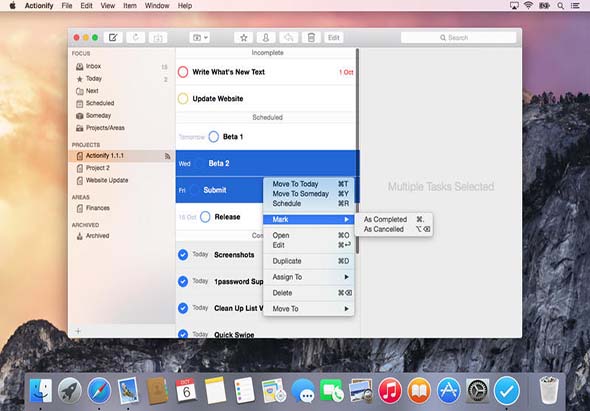The width and height of the screenshot is (590, 411).
Task: Click the star Today toolbar icon
Action: click(x=243, y=38)
